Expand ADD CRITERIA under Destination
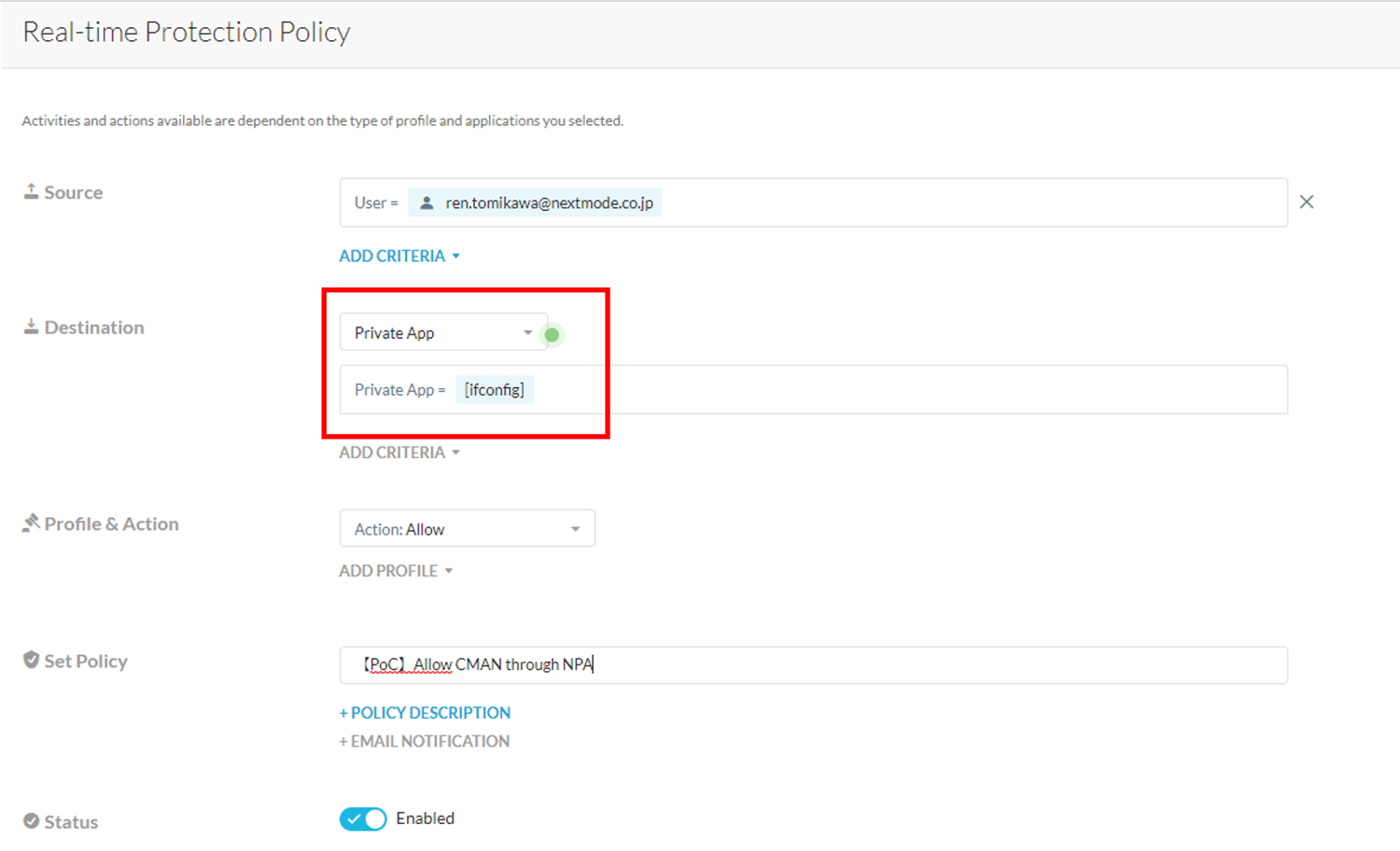The width and height of the screenshot is (1400, 851). (399, 453)
